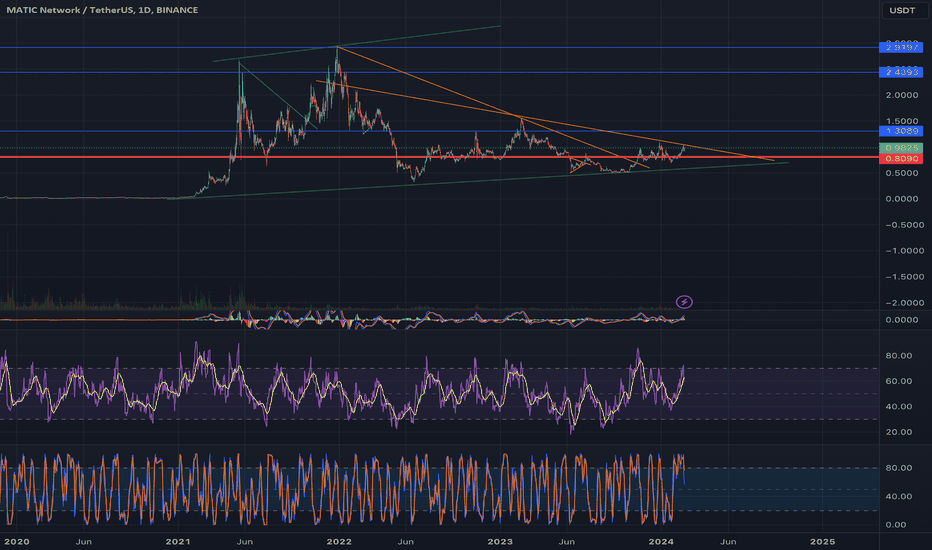Click the purple lightning bolt icon
932x550 pixels.
pyautogui.click(x=684, y=302)
